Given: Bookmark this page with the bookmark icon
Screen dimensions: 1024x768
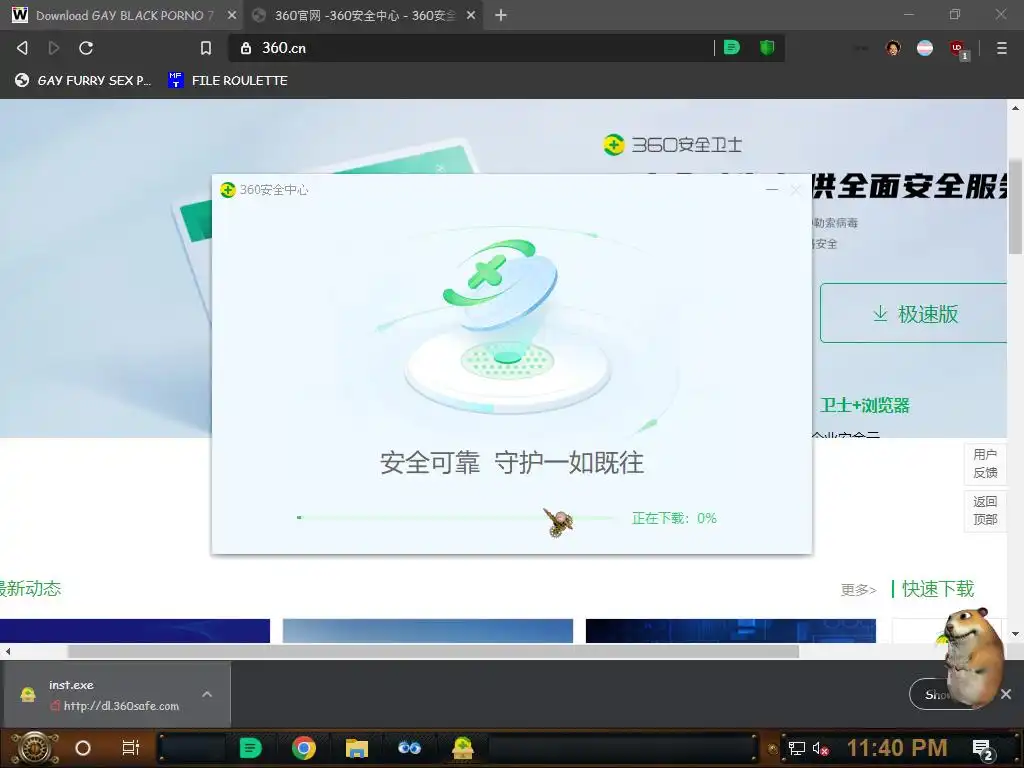Looking at the screenshot, I should coord(206,48).
